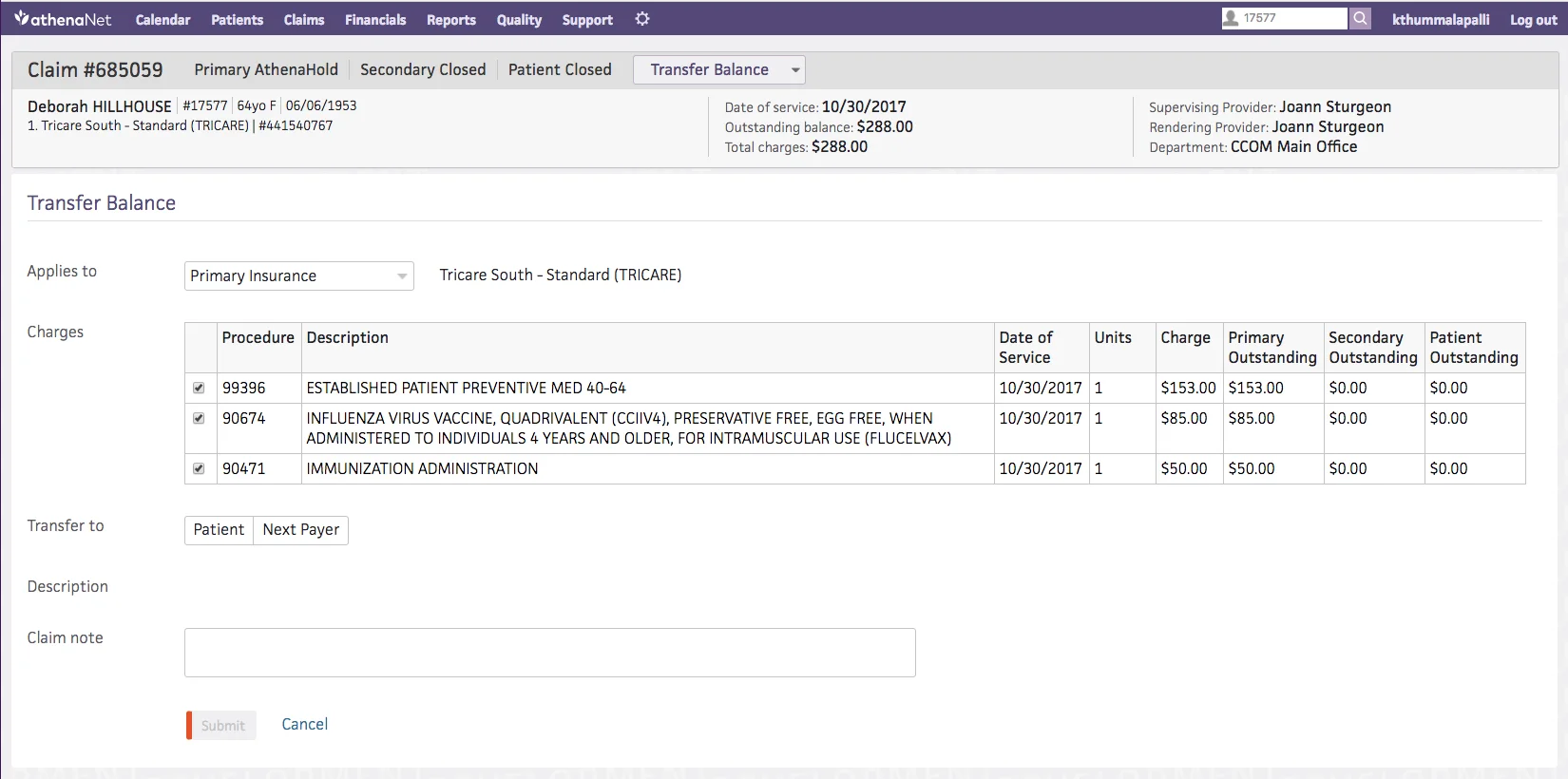This screenshot has height=779, width=1568.
Task: Click IMMUNIZATION ADMINISTRATION description
Action: (422, 468)
